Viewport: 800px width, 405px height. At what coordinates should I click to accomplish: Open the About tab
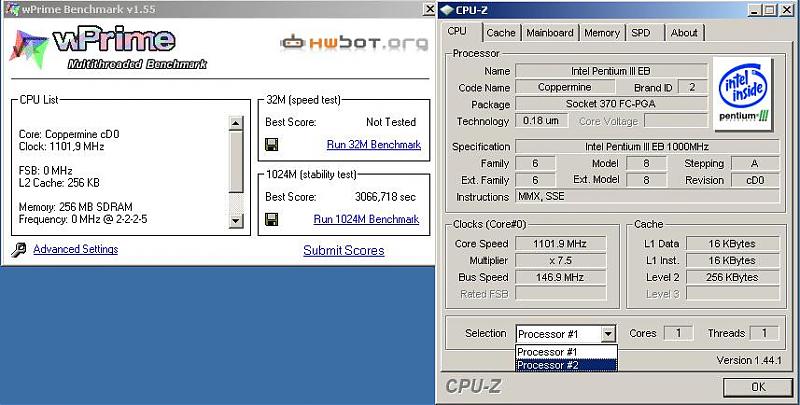coord(684,33)
